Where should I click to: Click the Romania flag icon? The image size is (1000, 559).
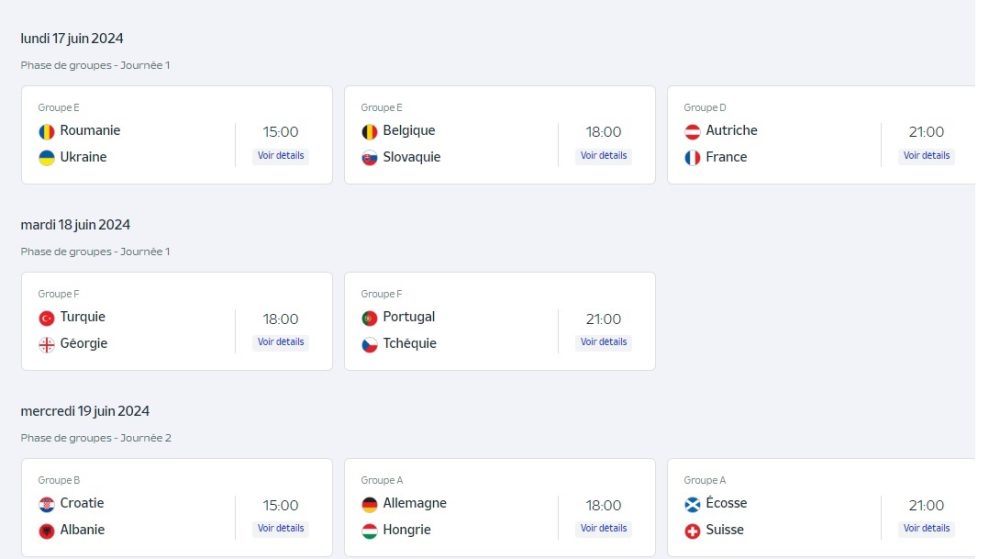(x=47, y=131)
